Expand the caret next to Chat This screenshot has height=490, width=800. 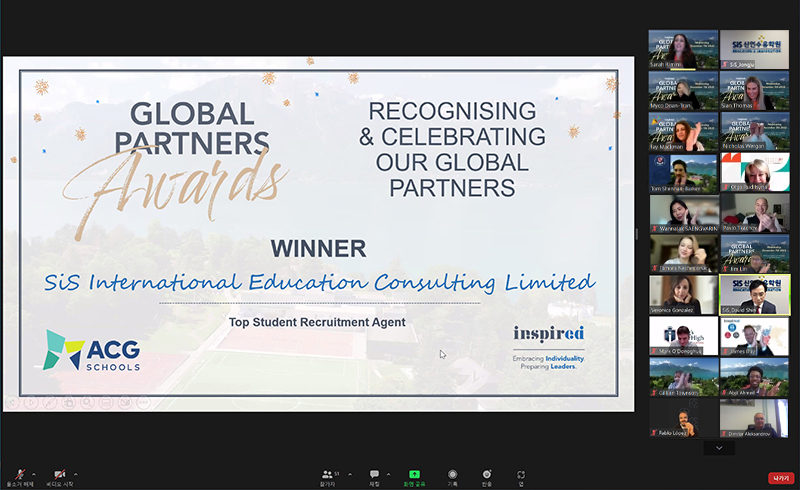point(388,474)
